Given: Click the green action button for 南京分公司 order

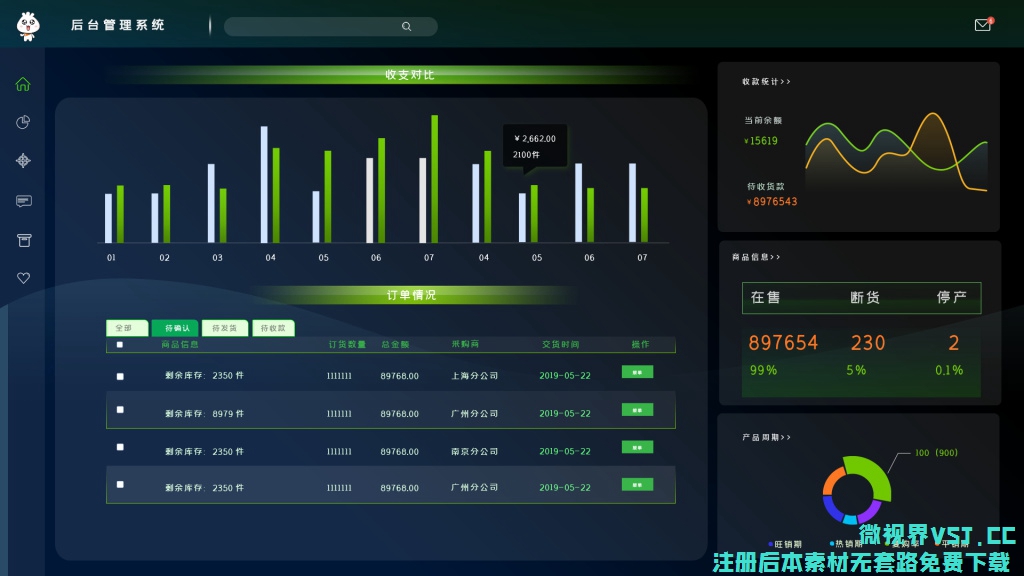Looking at the screenshot, I should coord(637,447).
